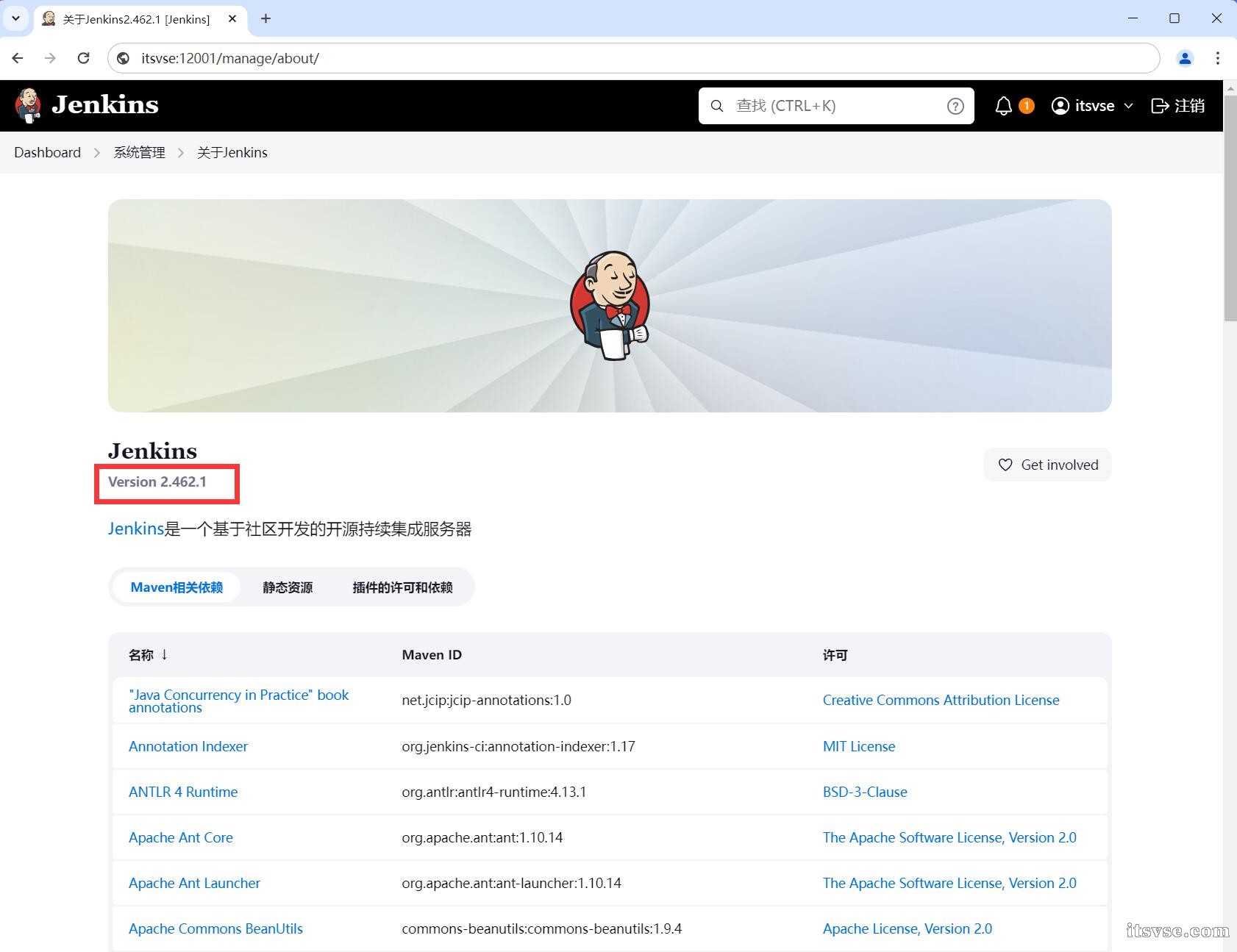Sort by 名称 column arrow
Screen dimensions: 1237x952
pos(164,654)
